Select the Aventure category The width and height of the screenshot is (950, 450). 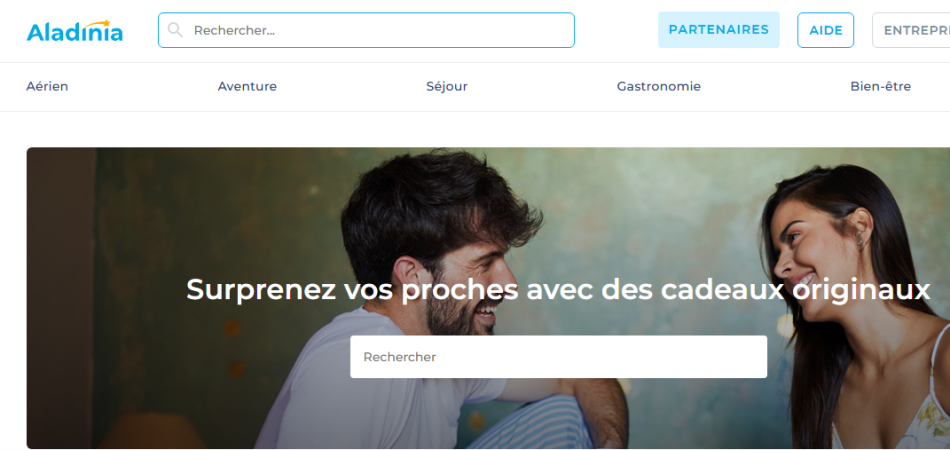247,86
